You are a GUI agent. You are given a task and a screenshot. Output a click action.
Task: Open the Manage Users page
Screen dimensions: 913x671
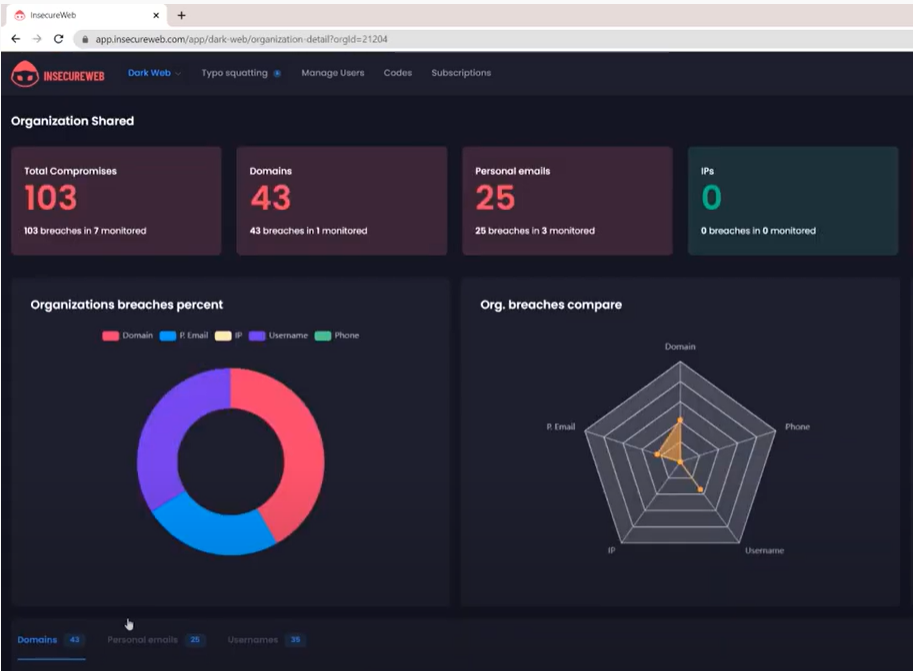pyautogui.click(x=331, y=72)
